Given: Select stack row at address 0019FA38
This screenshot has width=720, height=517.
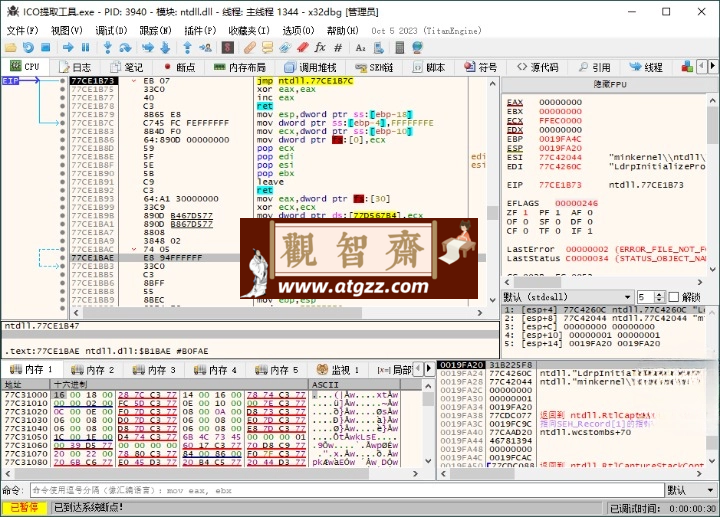Looking at the screenshot, I should point(571,416).
